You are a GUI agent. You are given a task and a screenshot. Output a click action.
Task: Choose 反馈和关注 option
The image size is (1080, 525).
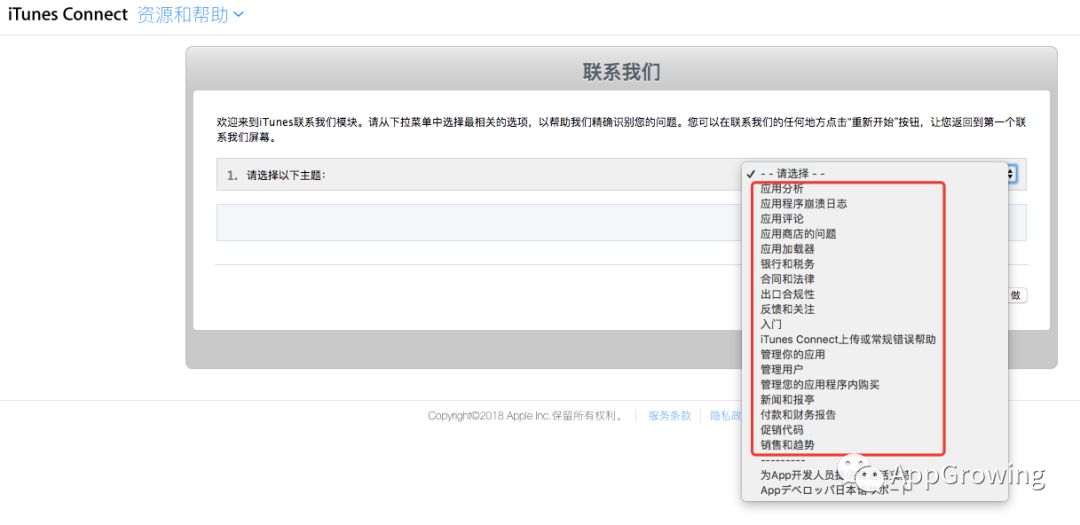(x=875, y=309)
